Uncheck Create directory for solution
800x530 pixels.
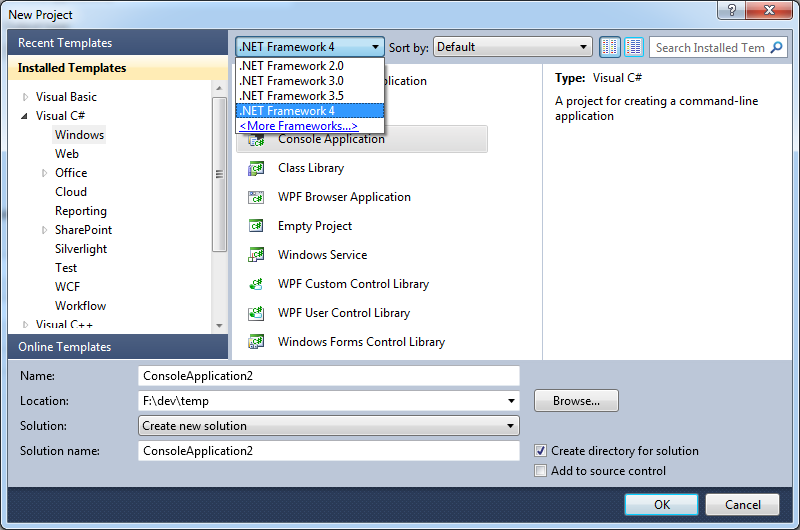tap(541, 451)
